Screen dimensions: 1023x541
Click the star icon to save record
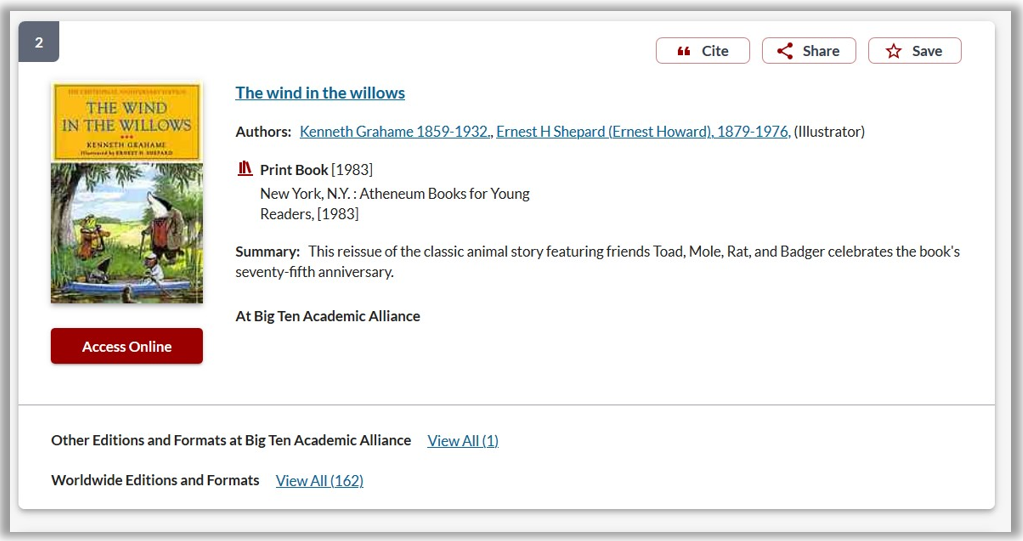(x=893, y=51)
